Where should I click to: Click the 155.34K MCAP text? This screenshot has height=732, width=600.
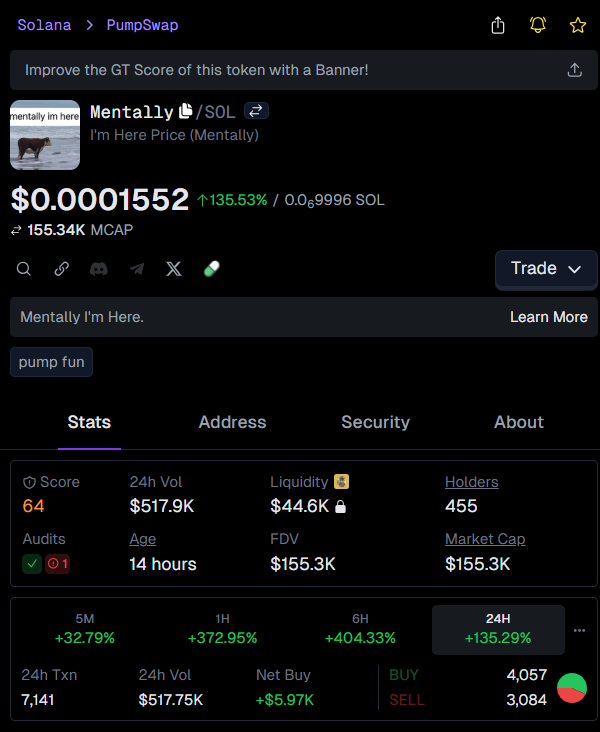point(80,230)
